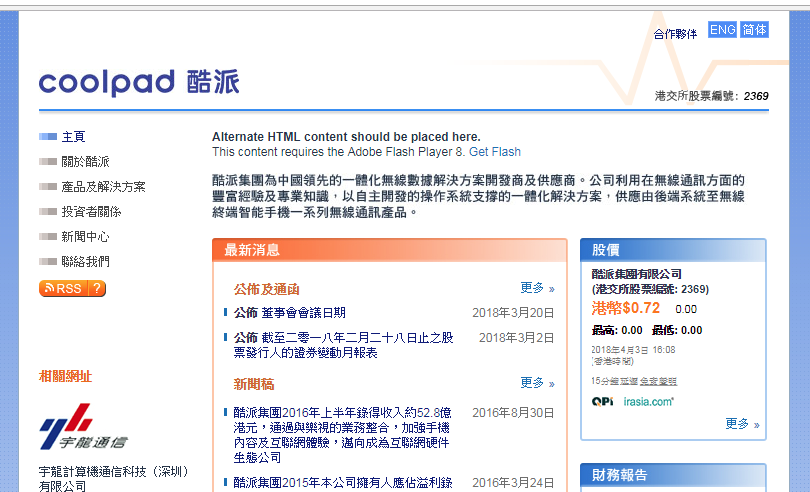The image size is (810, 492).
Task: Click the QPI logo in stock box
Action: pos(602,402)
